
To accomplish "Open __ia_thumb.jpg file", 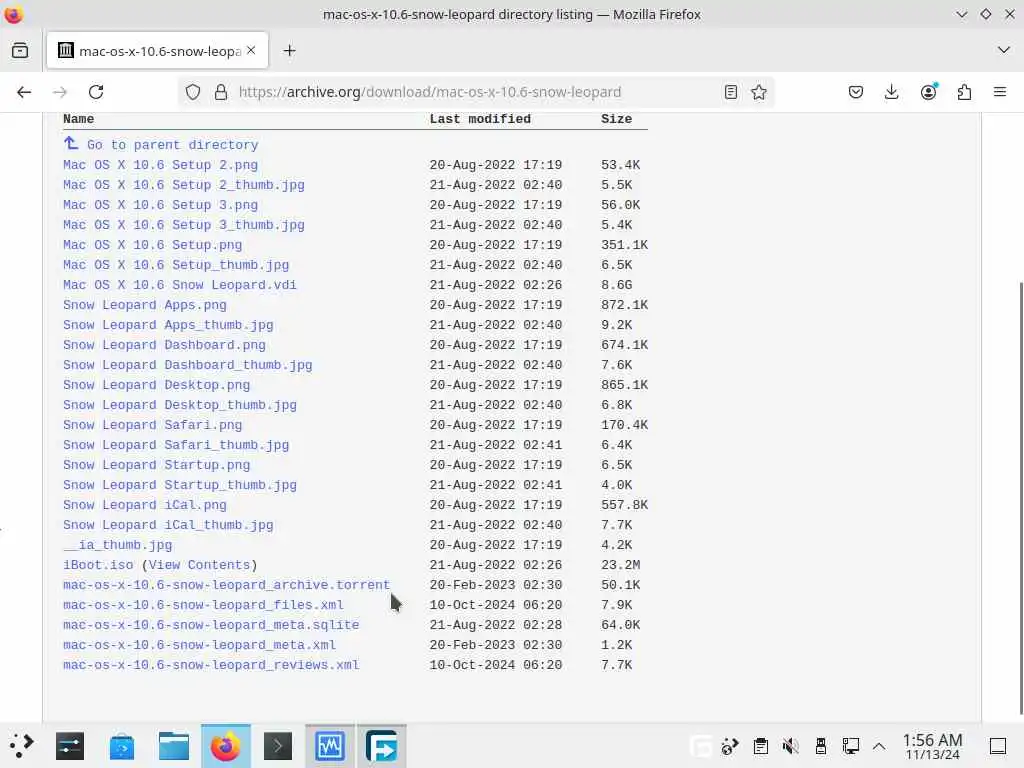I will [118, 545].
